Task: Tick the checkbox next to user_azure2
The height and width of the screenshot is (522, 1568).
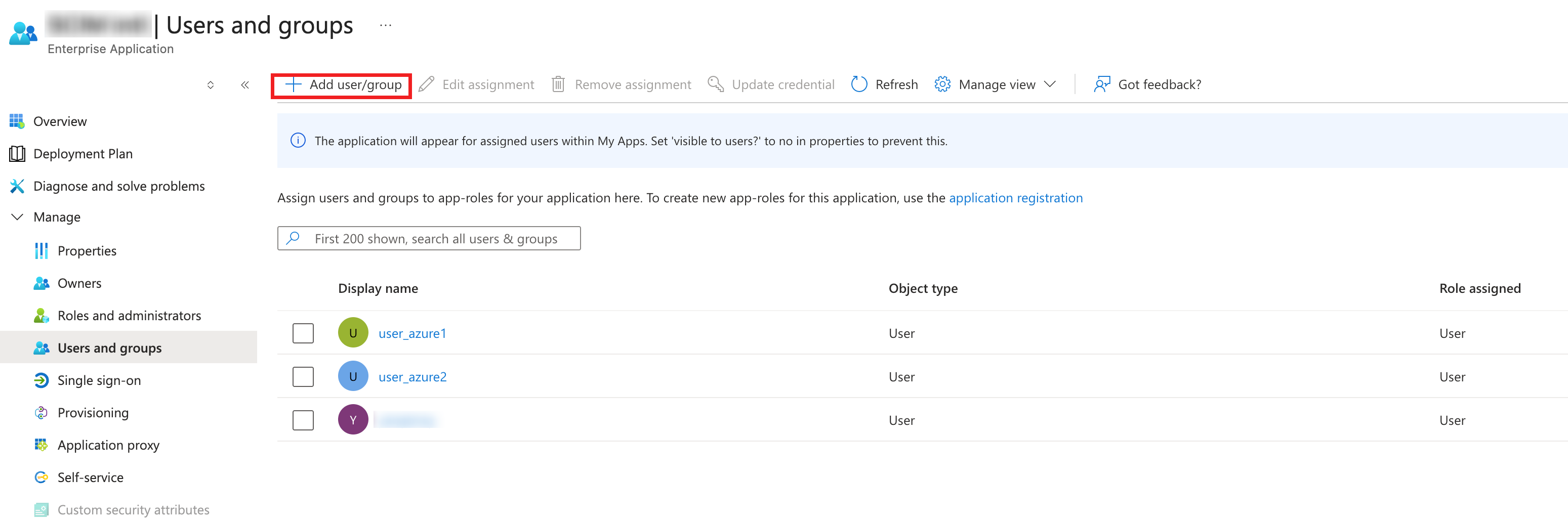Action: click(303, 377)
